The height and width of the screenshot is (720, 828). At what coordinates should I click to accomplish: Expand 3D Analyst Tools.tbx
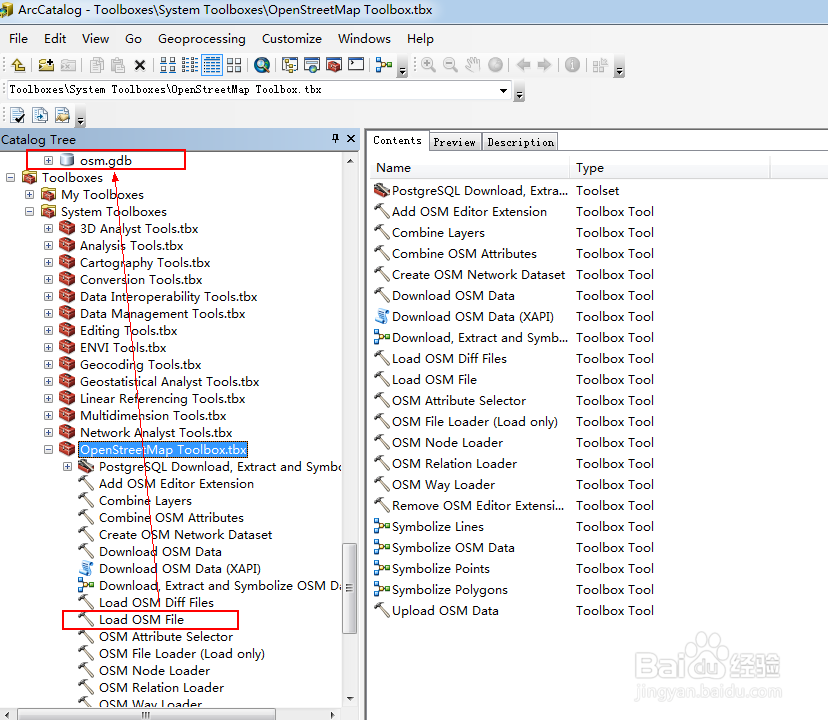pyautogui.click(x=49, y=228)
